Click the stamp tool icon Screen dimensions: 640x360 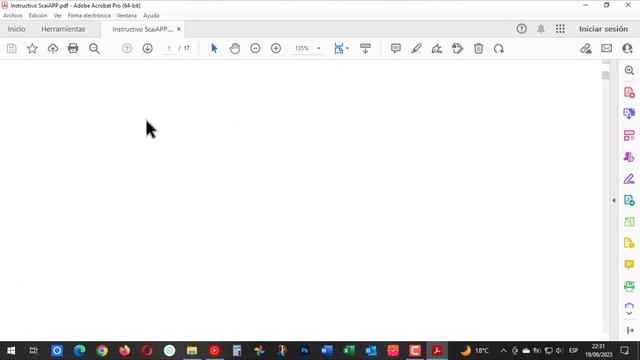pos(458,49)
